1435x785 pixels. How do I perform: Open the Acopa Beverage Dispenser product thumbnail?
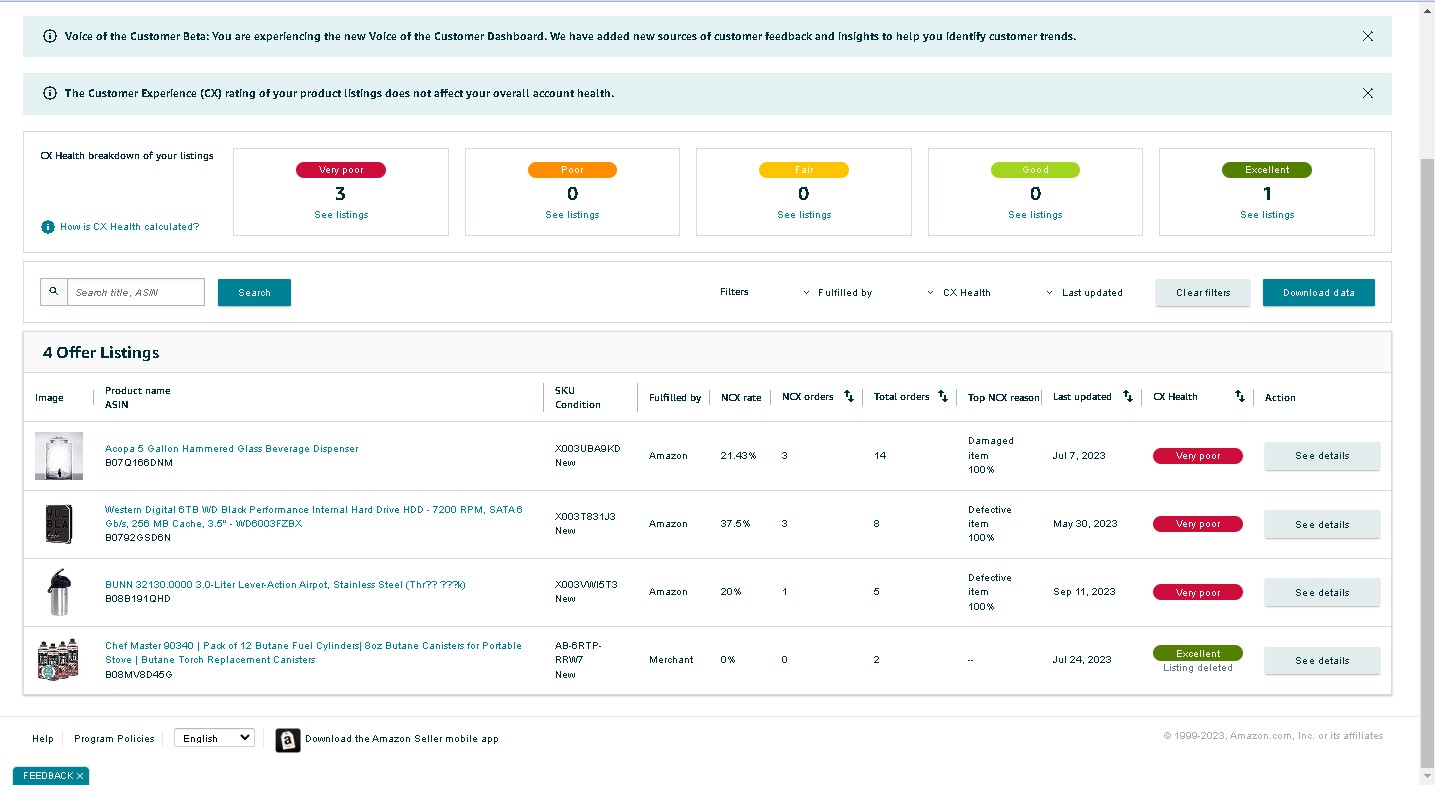point(59,456)
